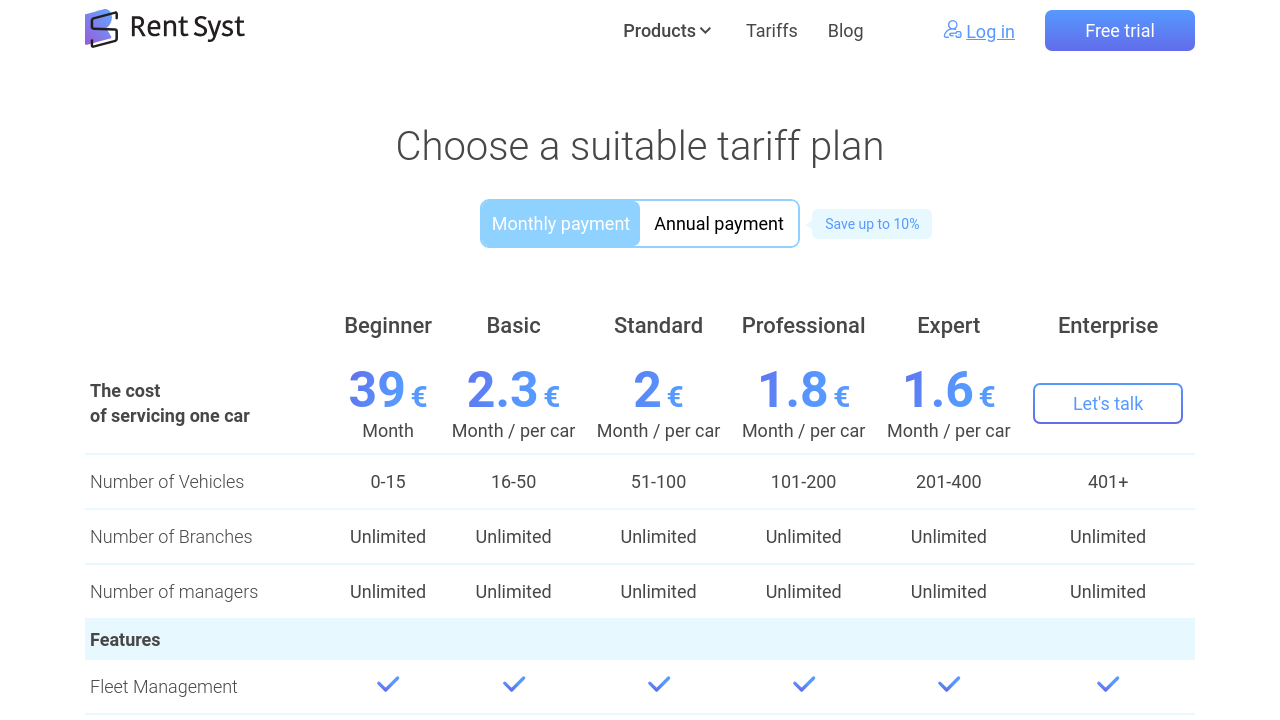Switch to Annual payment billing
1280x720 pixels.
pos(719,224)
